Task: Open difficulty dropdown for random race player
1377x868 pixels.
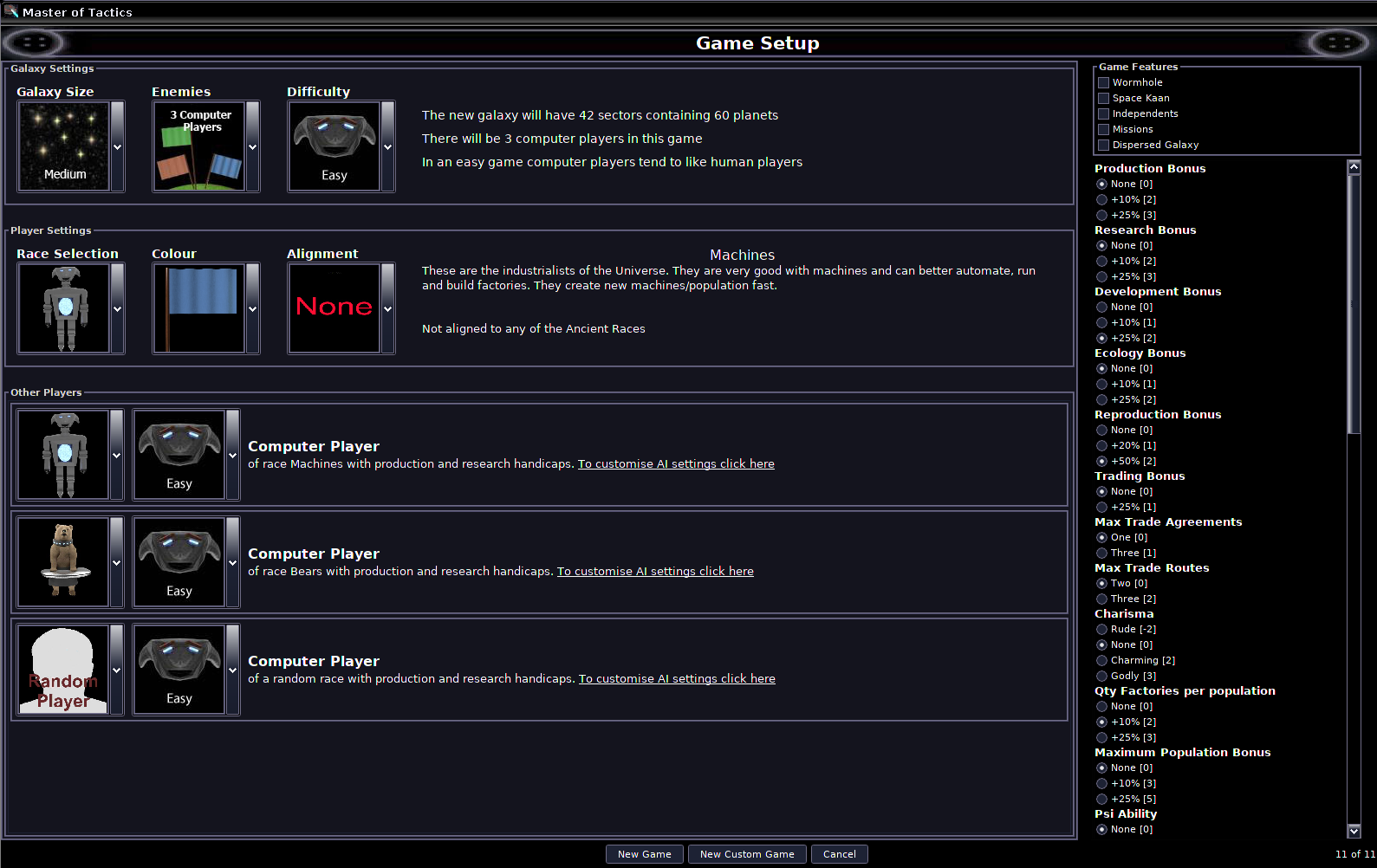Action: 233,670
